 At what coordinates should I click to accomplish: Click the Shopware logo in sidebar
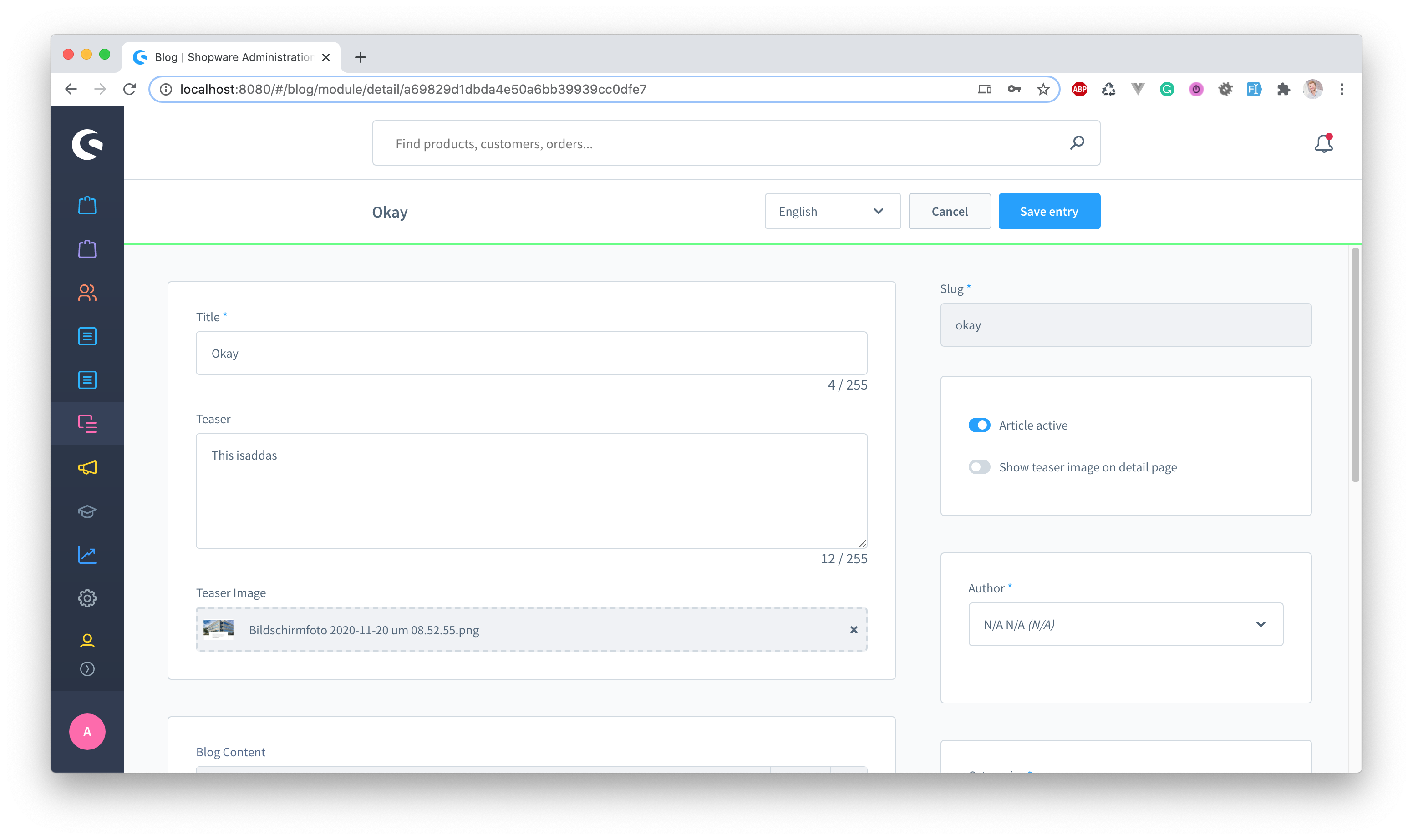[87, 144]
